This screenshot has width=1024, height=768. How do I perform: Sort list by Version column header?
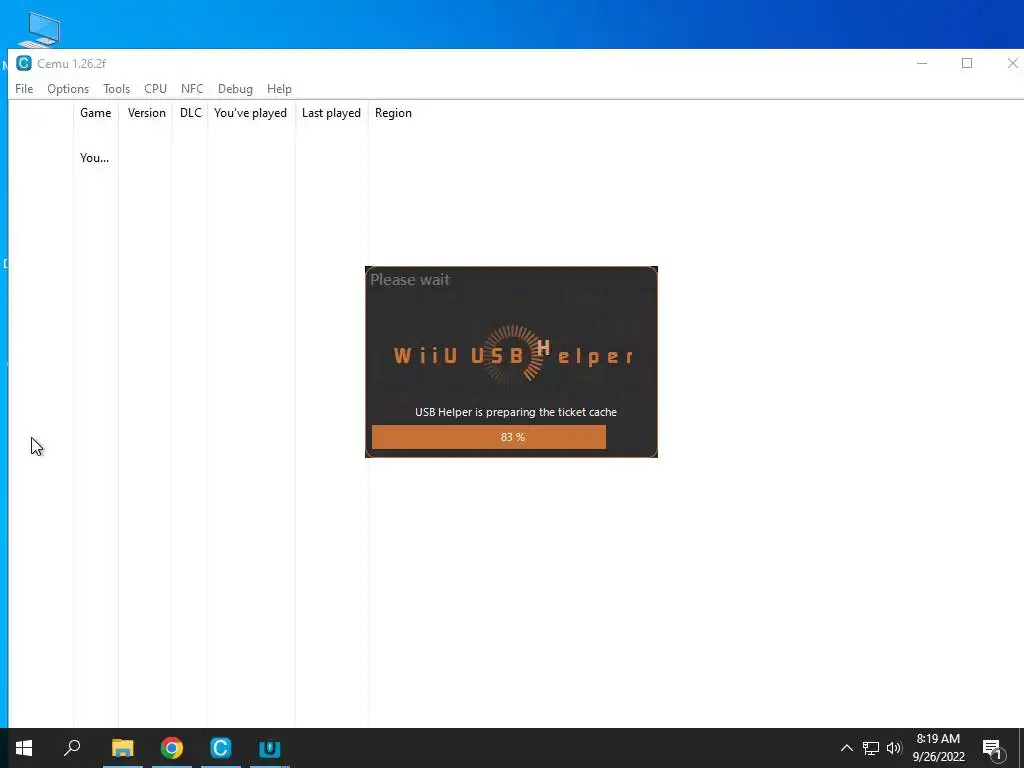[x=146, y=113]
